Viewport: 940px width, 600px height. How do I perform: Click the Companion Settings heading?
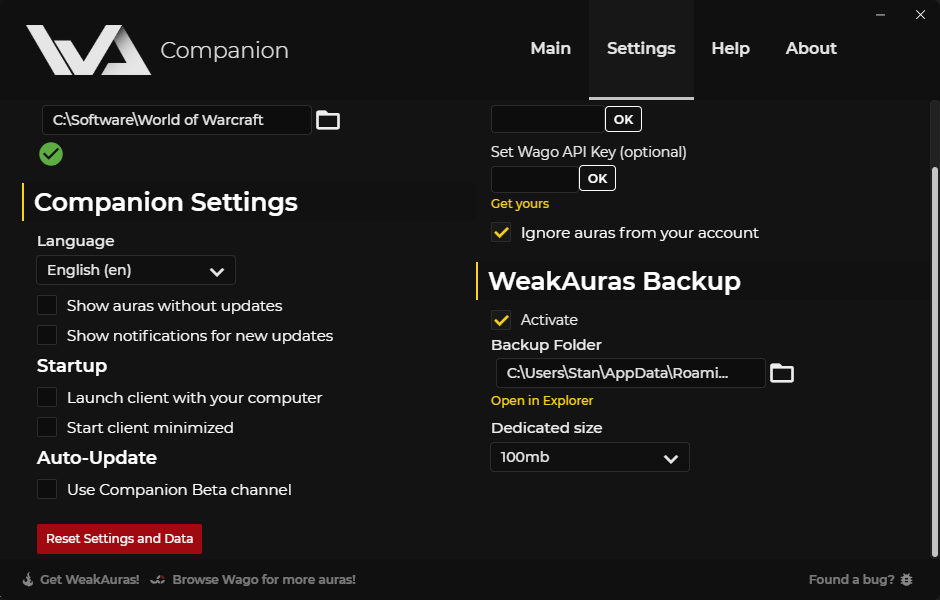tap(165, 202)
